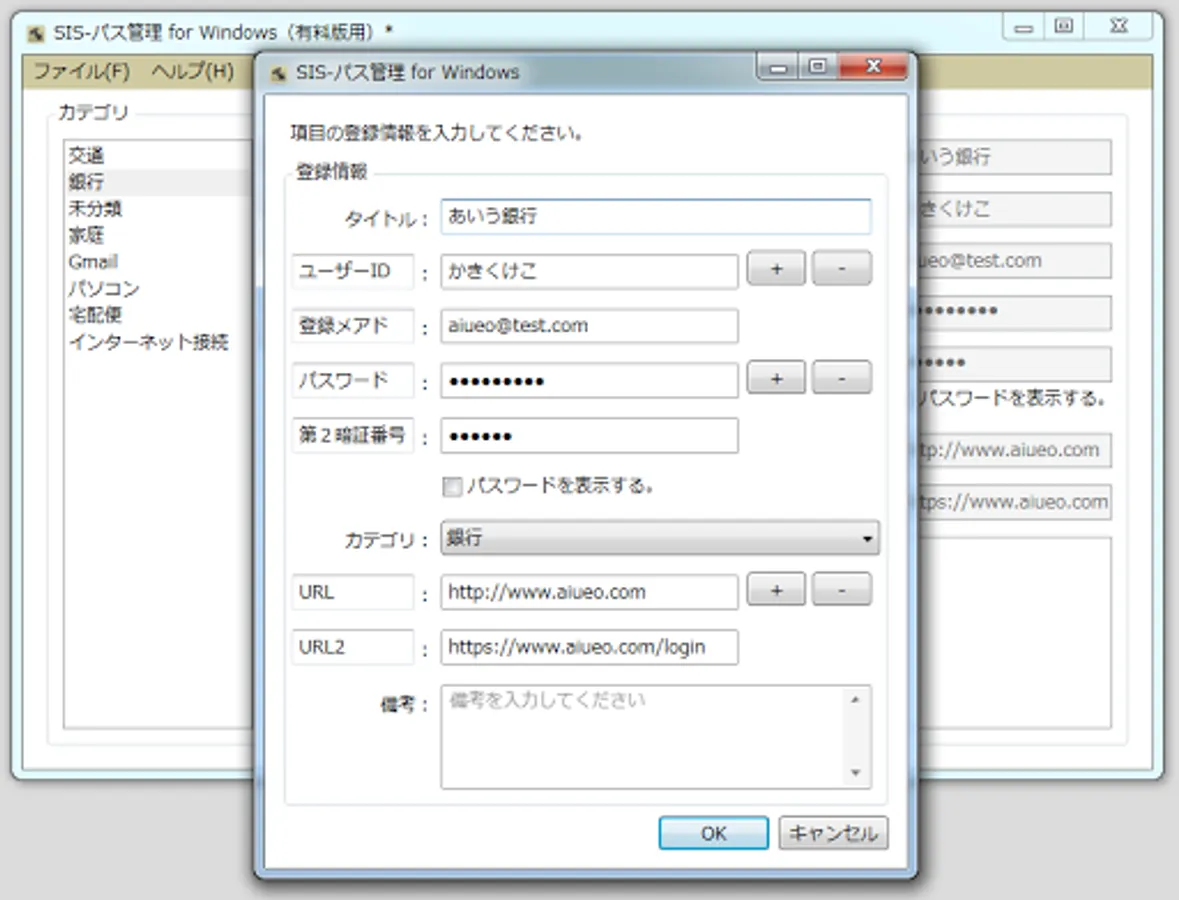Edit the ユーザーID label box
This screenshot has width=1179, height=900.
353,271
